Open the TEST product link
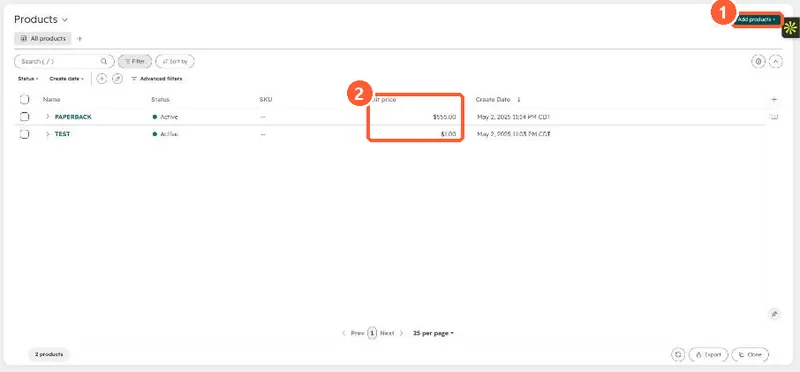 [x=62, y=134]
